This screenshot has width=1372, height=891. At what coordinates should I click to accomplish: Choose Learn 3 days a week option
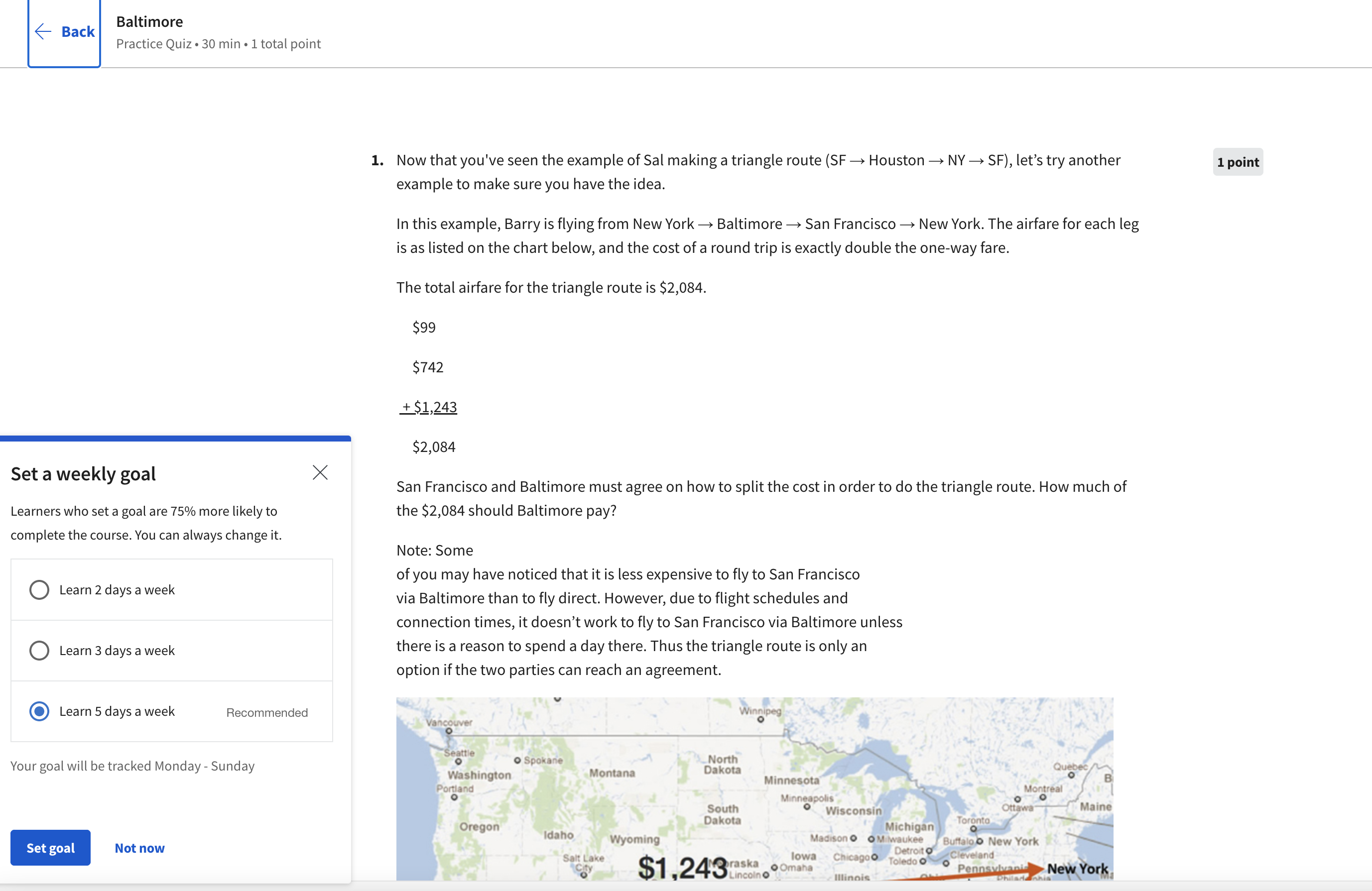39,650
